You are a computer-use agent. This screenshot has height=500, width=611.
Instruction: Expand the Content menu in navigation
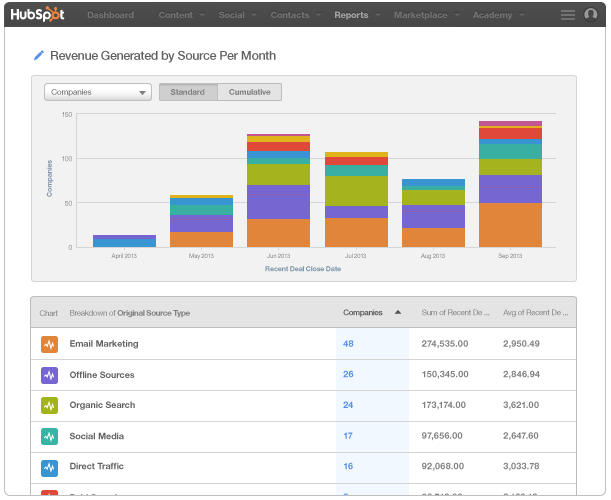coord(175,15)
